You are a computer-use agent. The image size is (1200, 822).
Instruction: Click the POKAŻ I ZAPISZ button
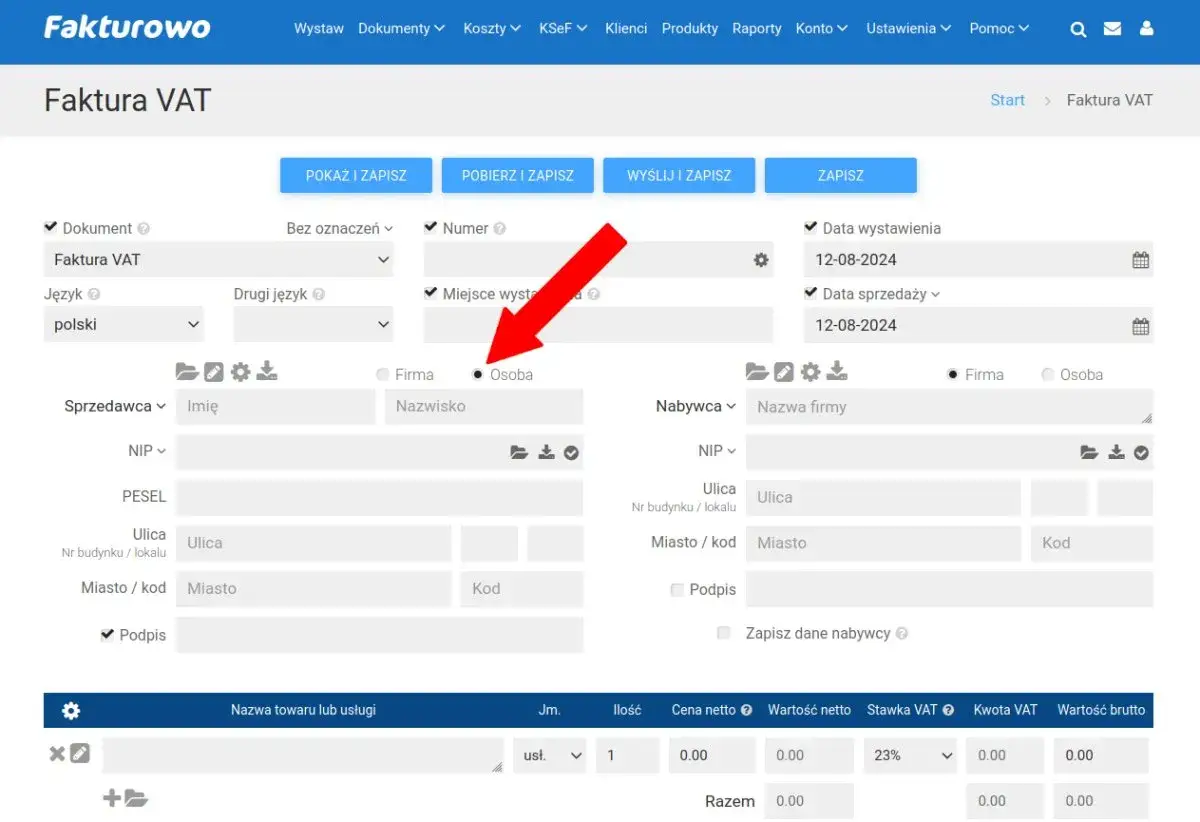pyautogui.click(x=356, y=175)
